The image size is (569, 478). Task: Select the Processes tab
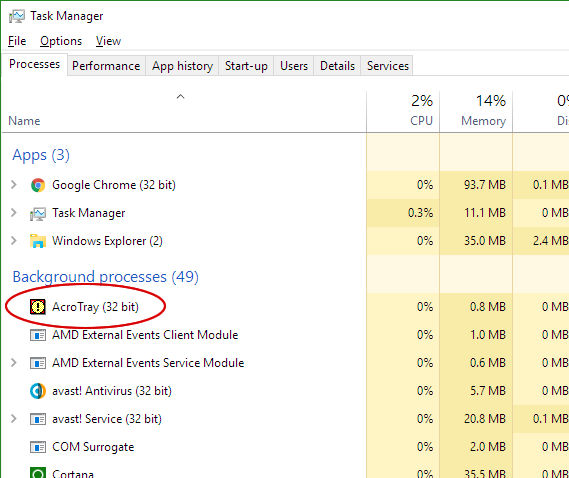point(34,64)
